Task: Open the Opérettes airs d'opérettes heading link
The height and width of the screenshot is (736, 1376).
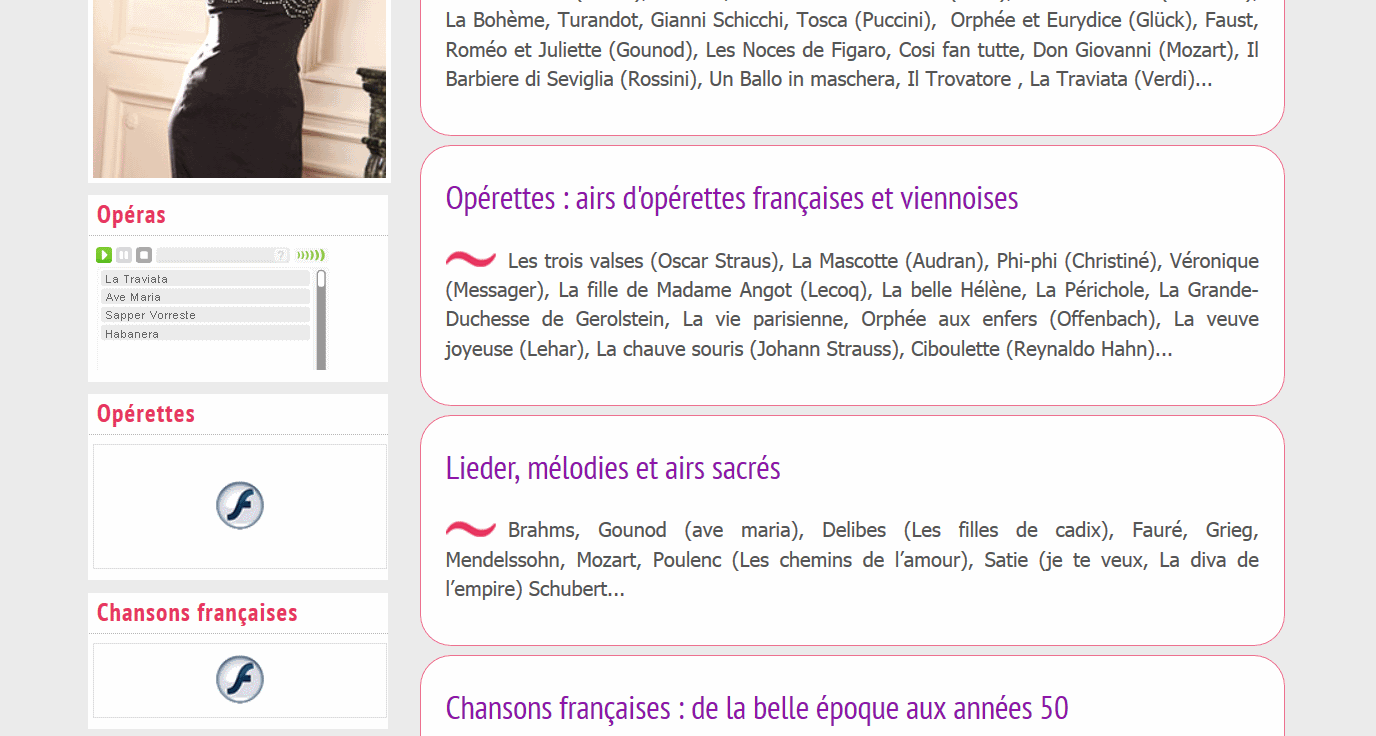Action: pos(732,198)
